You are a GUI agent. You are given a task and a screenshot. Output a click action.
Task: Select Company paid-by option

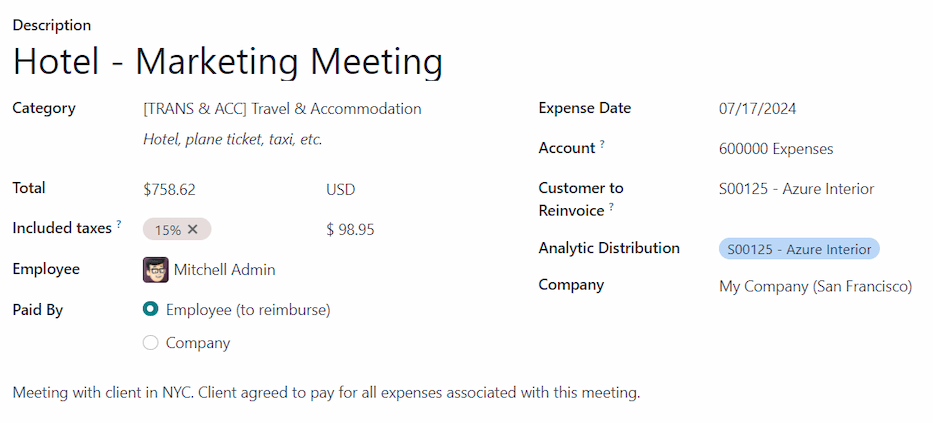(x=151, y=343)
